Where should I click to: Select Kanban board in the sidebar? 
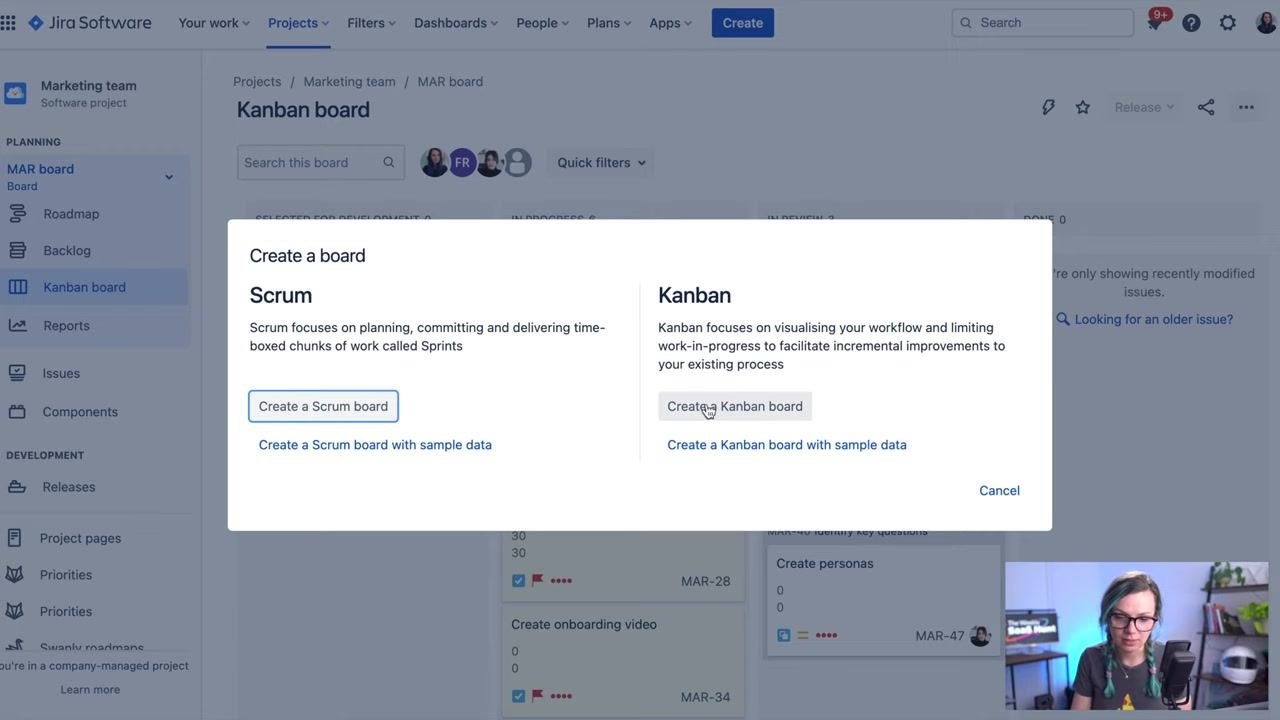click(95, 287)
